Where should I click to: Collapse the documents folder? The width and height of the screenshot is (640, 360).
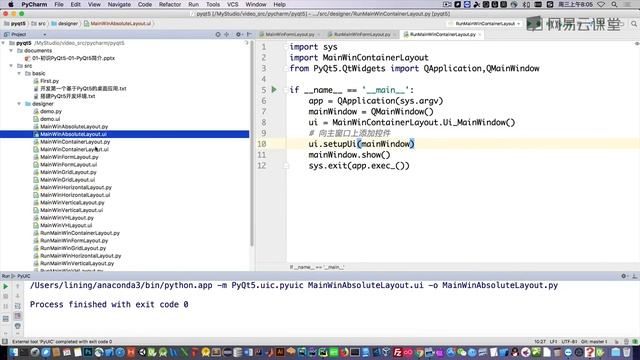point(11,51)
